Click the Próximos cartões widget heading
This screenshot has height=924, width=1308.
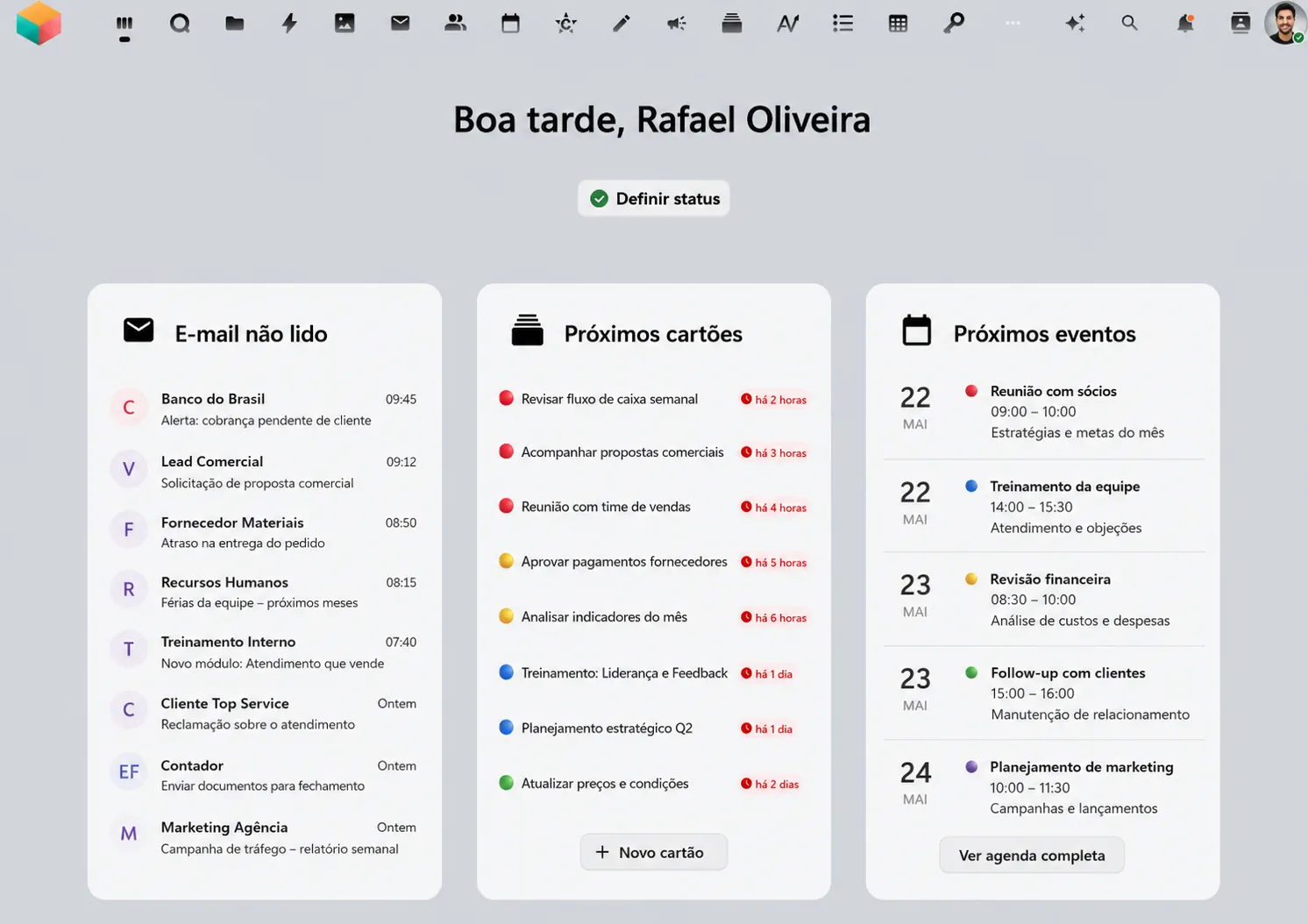click(x=653, y=334)
